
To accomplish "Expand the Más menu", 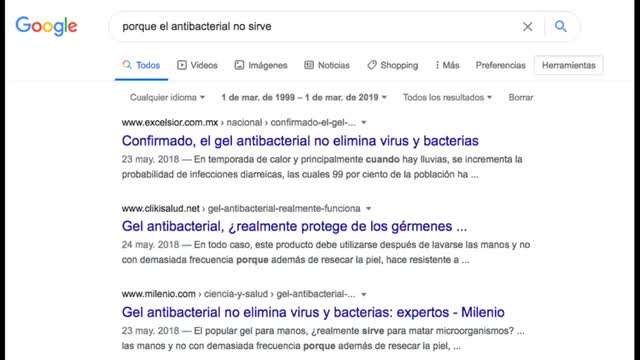I will [x=447, y=65].
